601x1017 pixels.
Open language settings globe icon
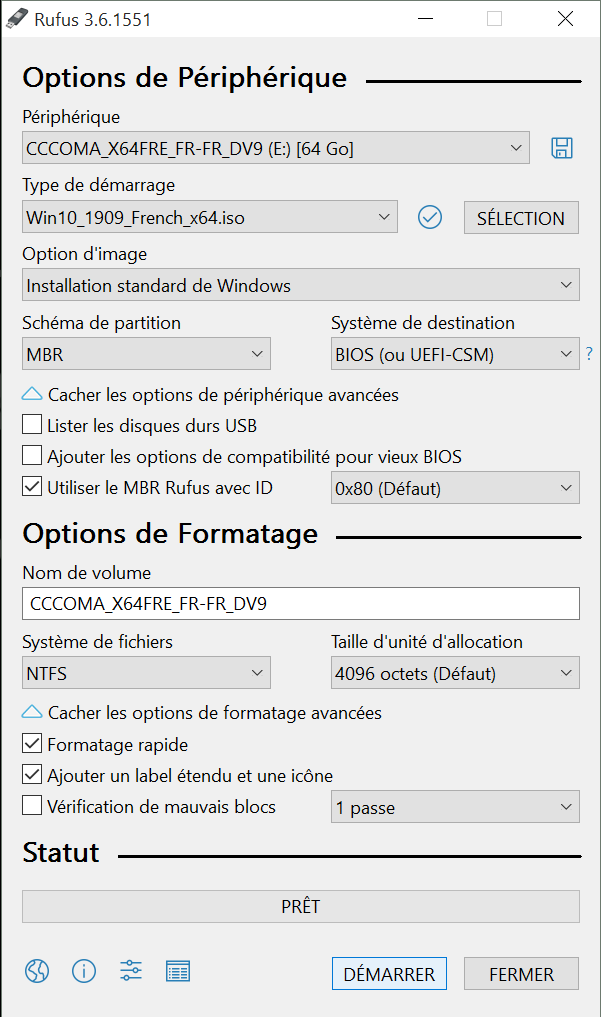(x=37, y=971)
